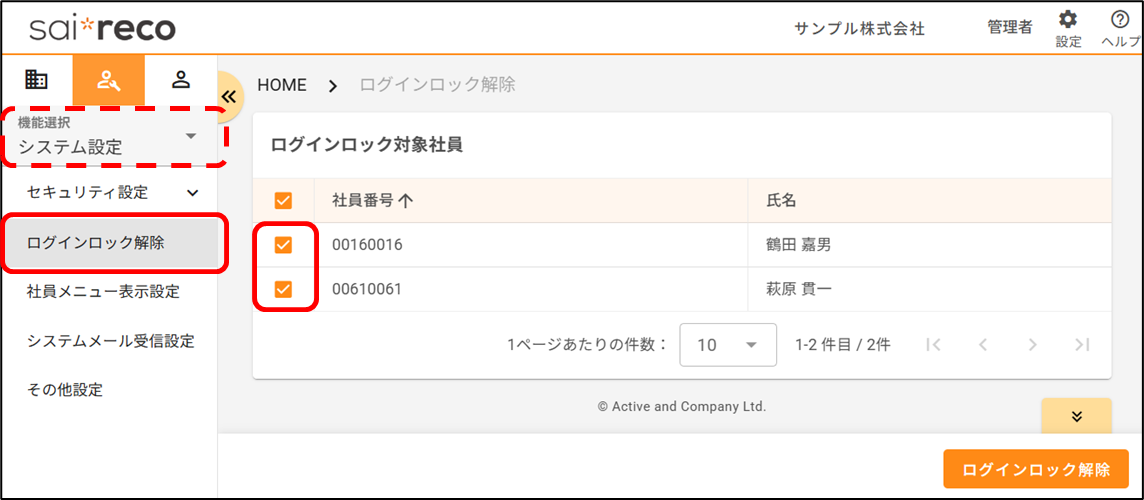Open システムメール受信設定 menu item
This screenshot has height=500, width=1144.
point(110,341)
